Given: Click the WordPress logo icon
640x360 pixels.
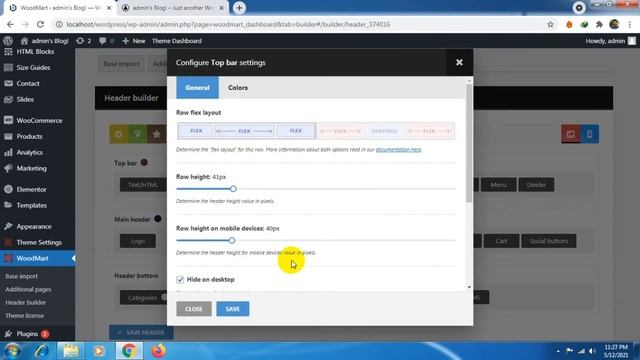Looking at the screenshot, I should (8, 41).
